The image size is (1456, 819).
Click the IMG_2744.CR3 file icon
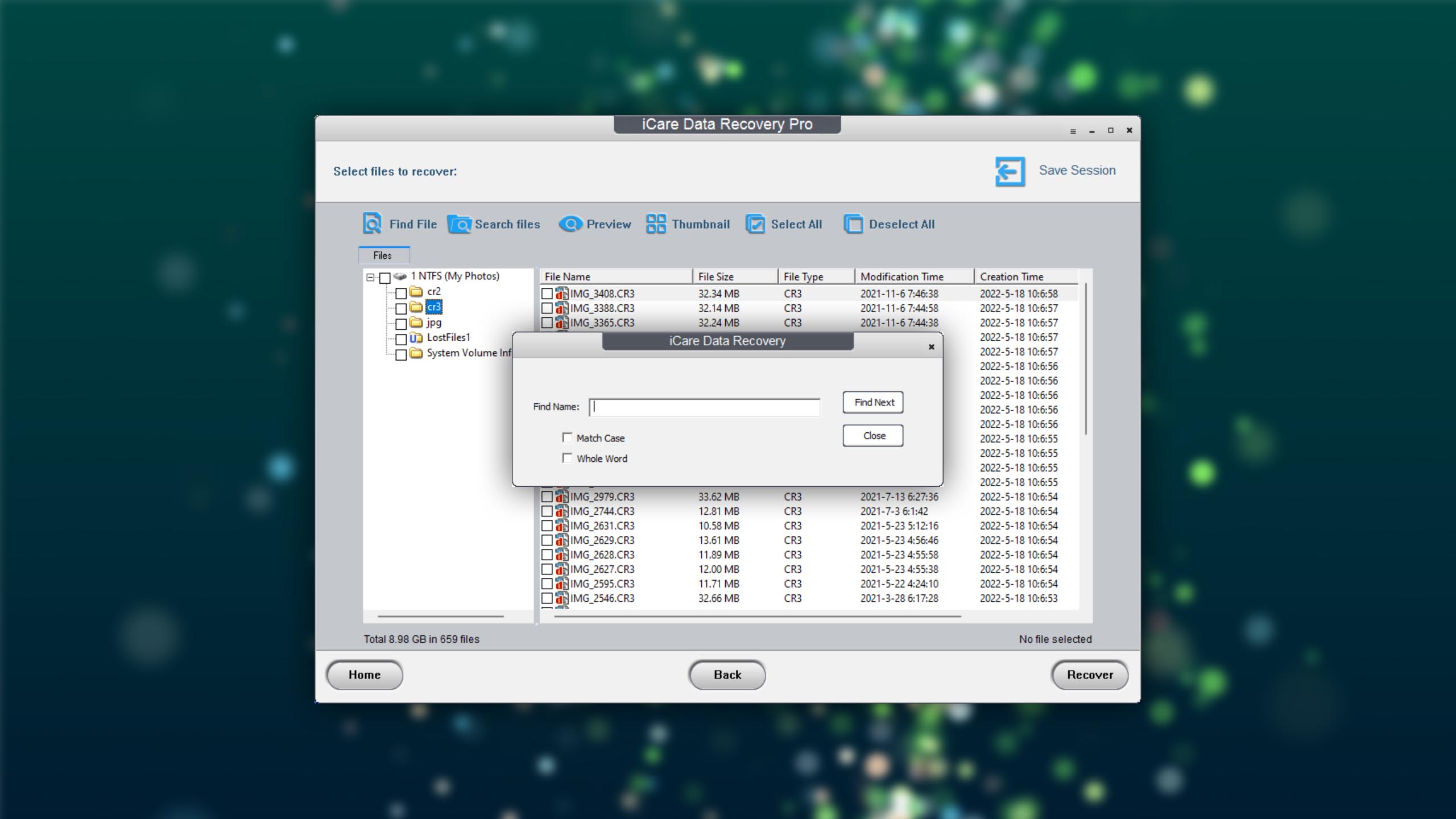tap(562, 511)
